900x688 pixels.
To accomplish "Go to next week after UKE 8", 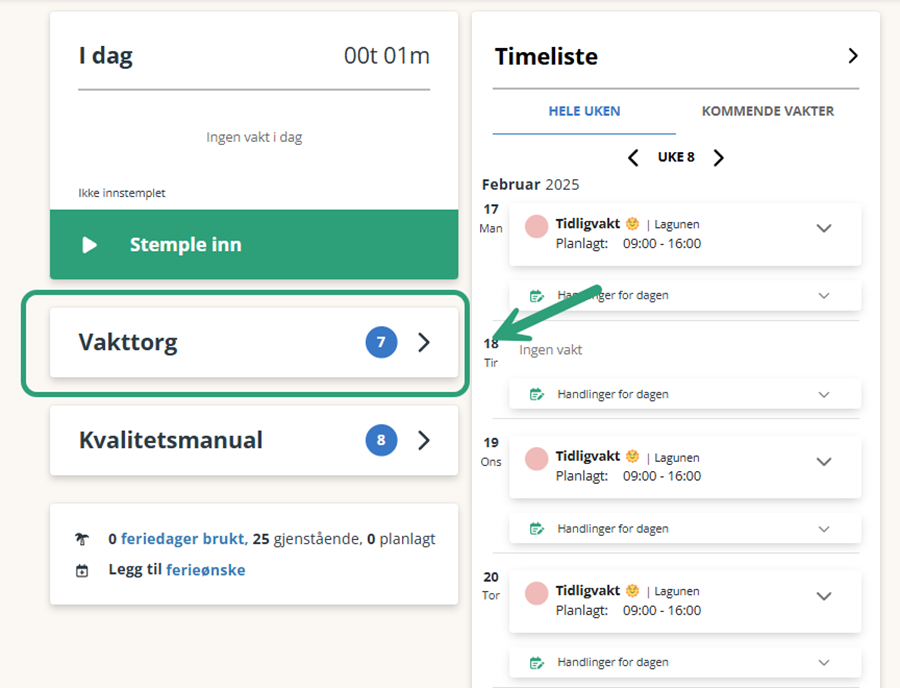I will (718, 158).
